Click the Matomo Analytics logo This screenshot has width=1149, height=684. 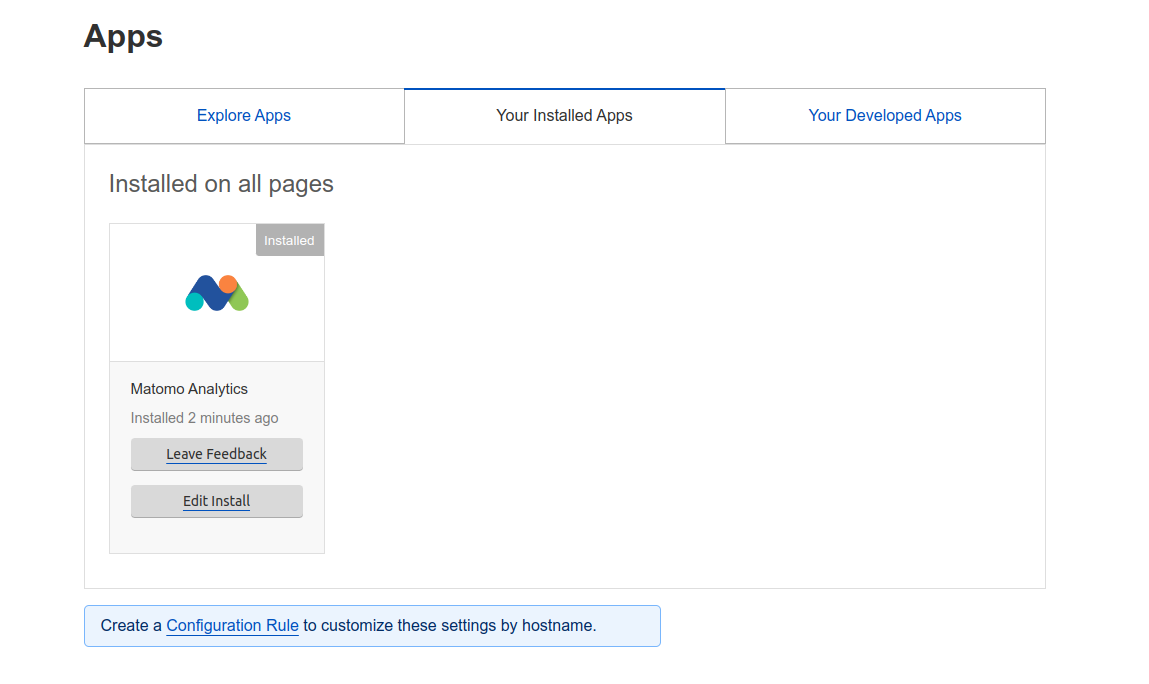coord(217,293)
